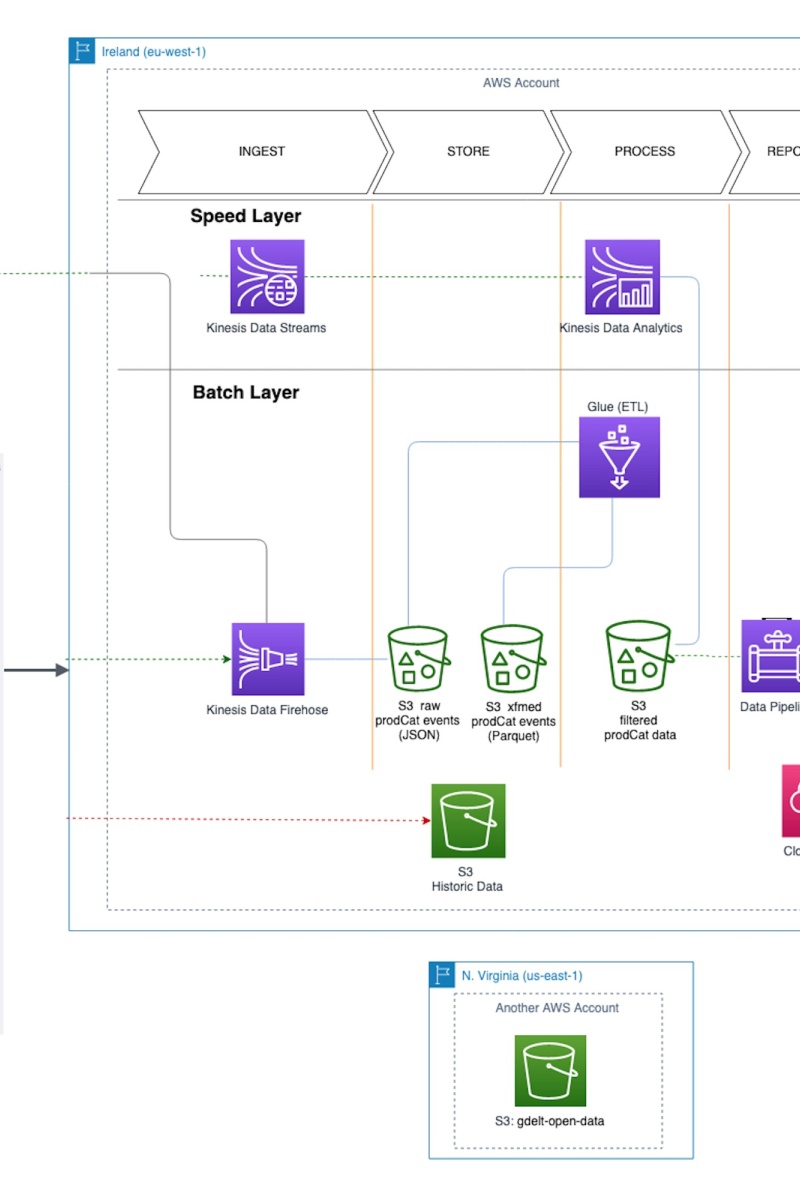Select the "S3 raw prodCat events (JSON)" label
The image size is (800, 1200).
coord(418,721)
